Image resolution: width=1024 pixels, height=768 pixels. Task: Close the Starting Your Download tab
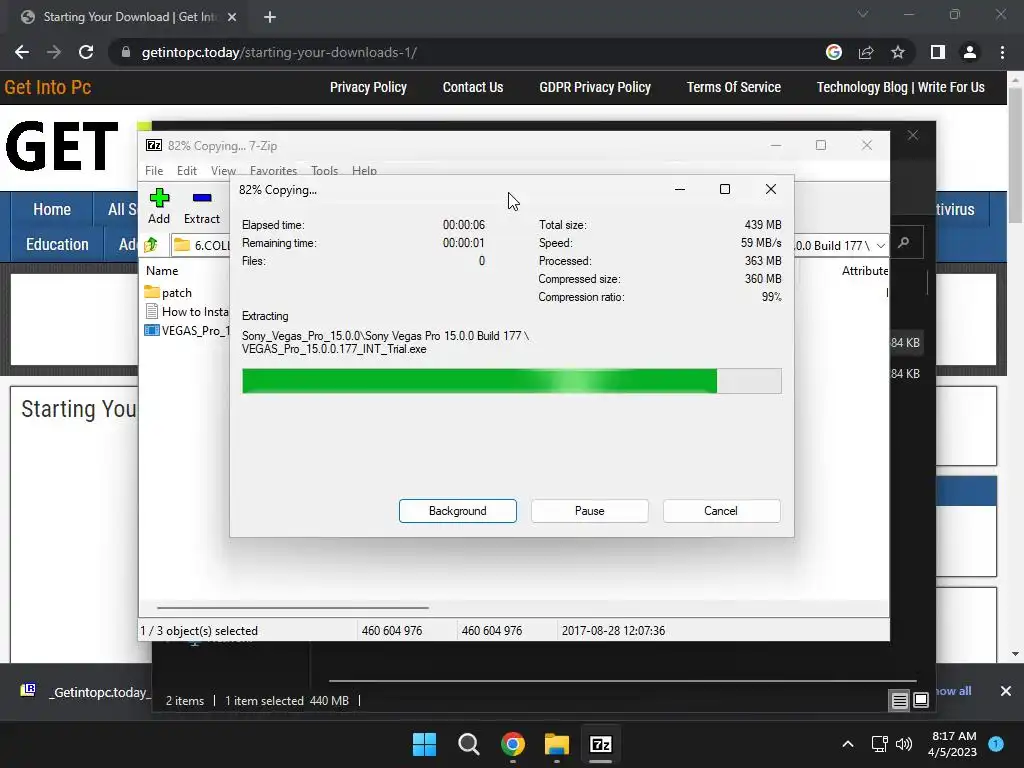[x=232, y=17]
